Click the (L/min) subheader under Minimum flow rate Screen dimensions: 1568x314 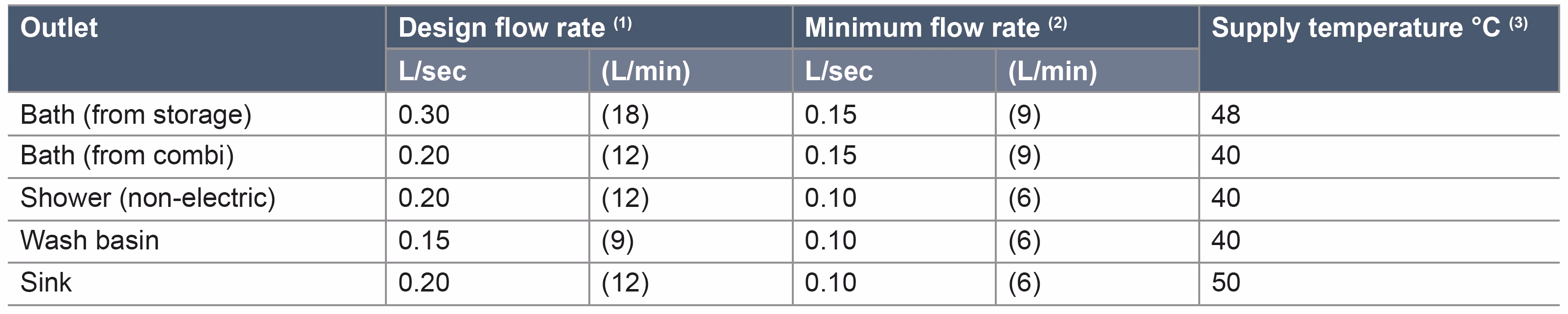(1053, 71)
